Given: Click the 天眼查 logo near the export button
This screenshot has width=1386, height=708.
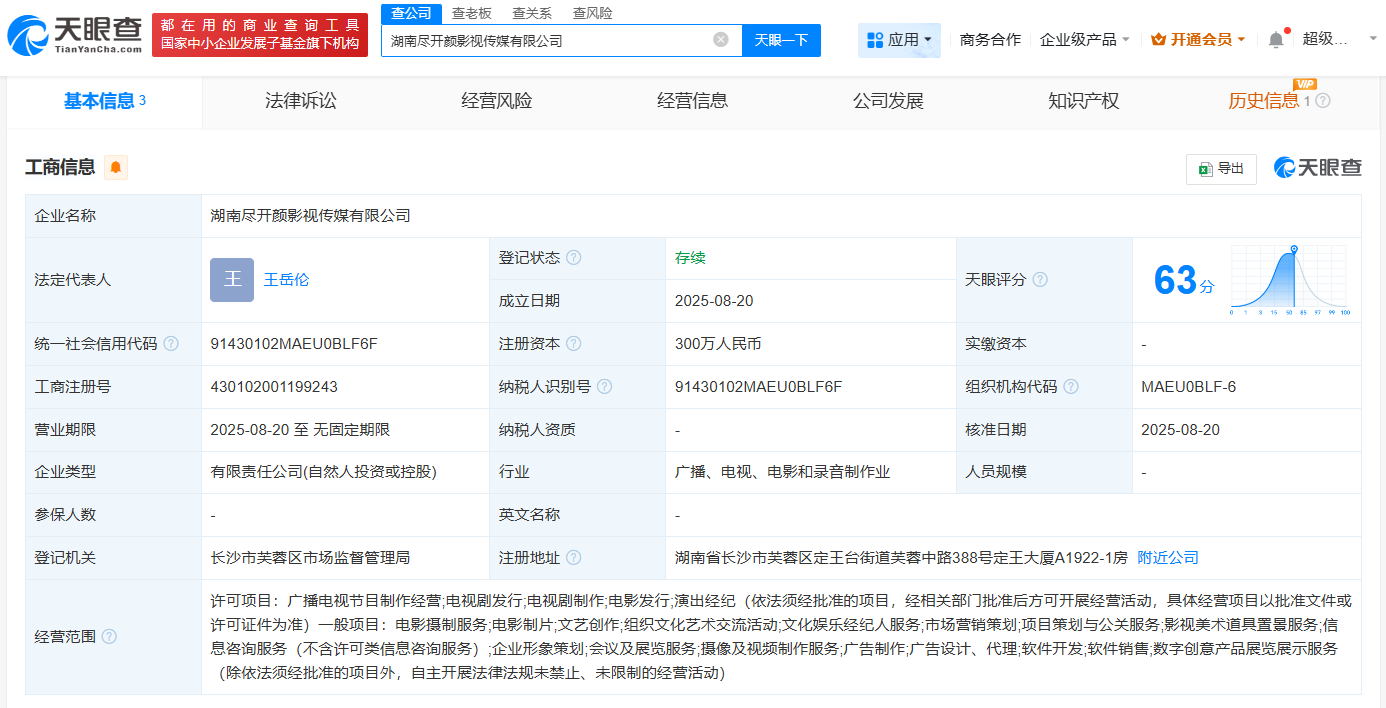Looking at the screenshot, I should (x=1318, y=168).
